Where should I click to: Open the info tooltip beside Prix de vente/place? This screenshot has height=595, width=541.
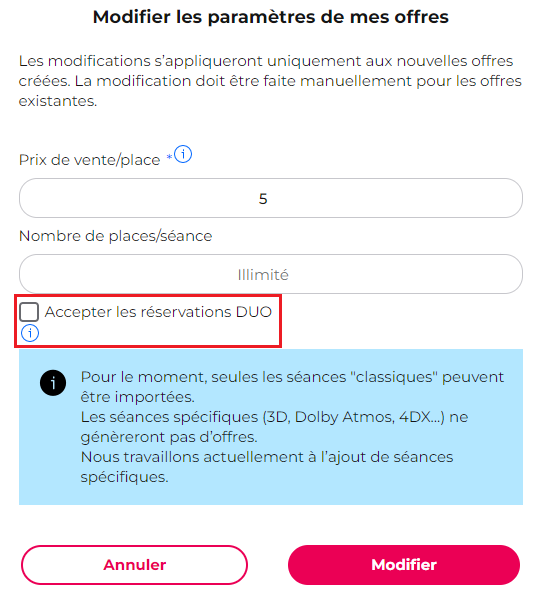183,154
